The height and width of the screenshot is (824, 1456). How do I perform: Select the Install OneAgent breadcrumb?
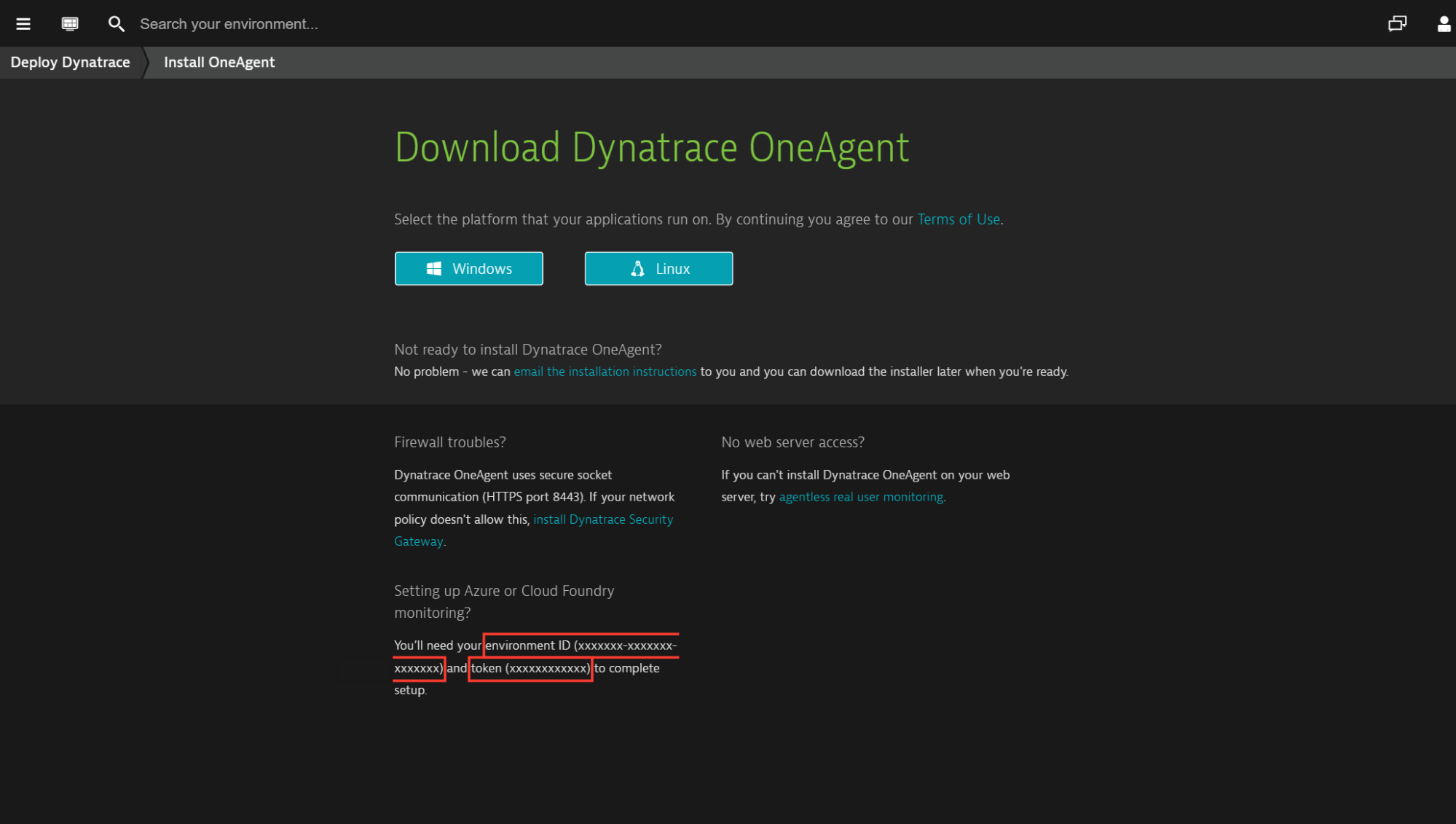coord(219,63)
